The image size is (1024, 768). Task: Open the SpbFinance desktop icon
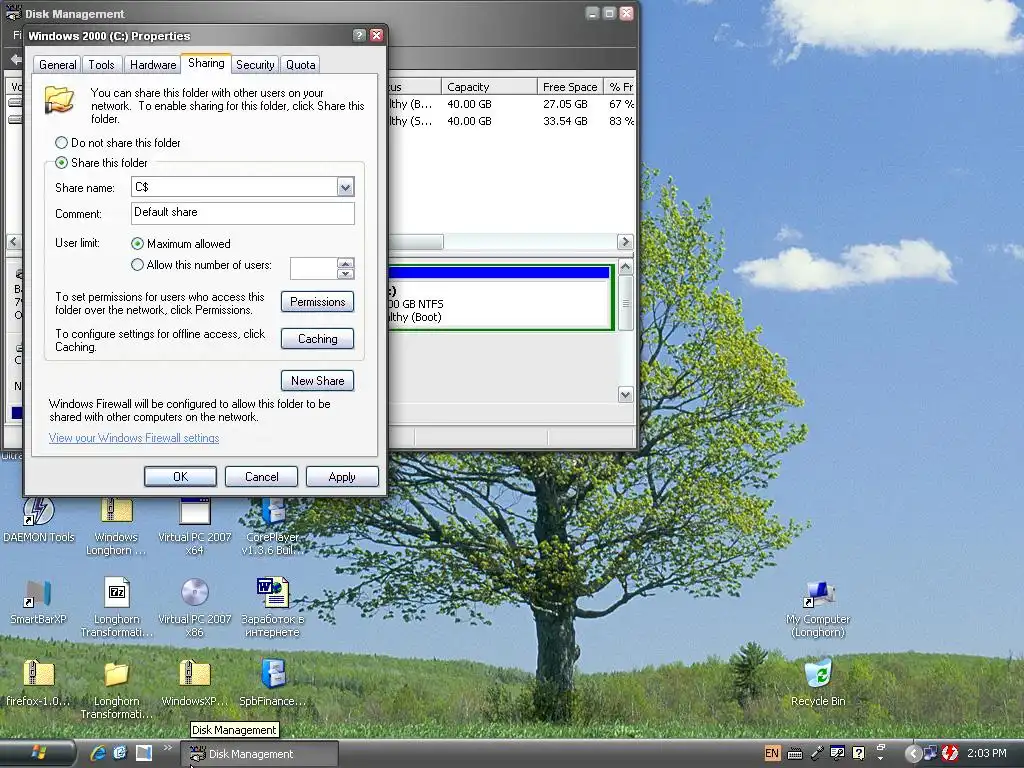[272, 684]
